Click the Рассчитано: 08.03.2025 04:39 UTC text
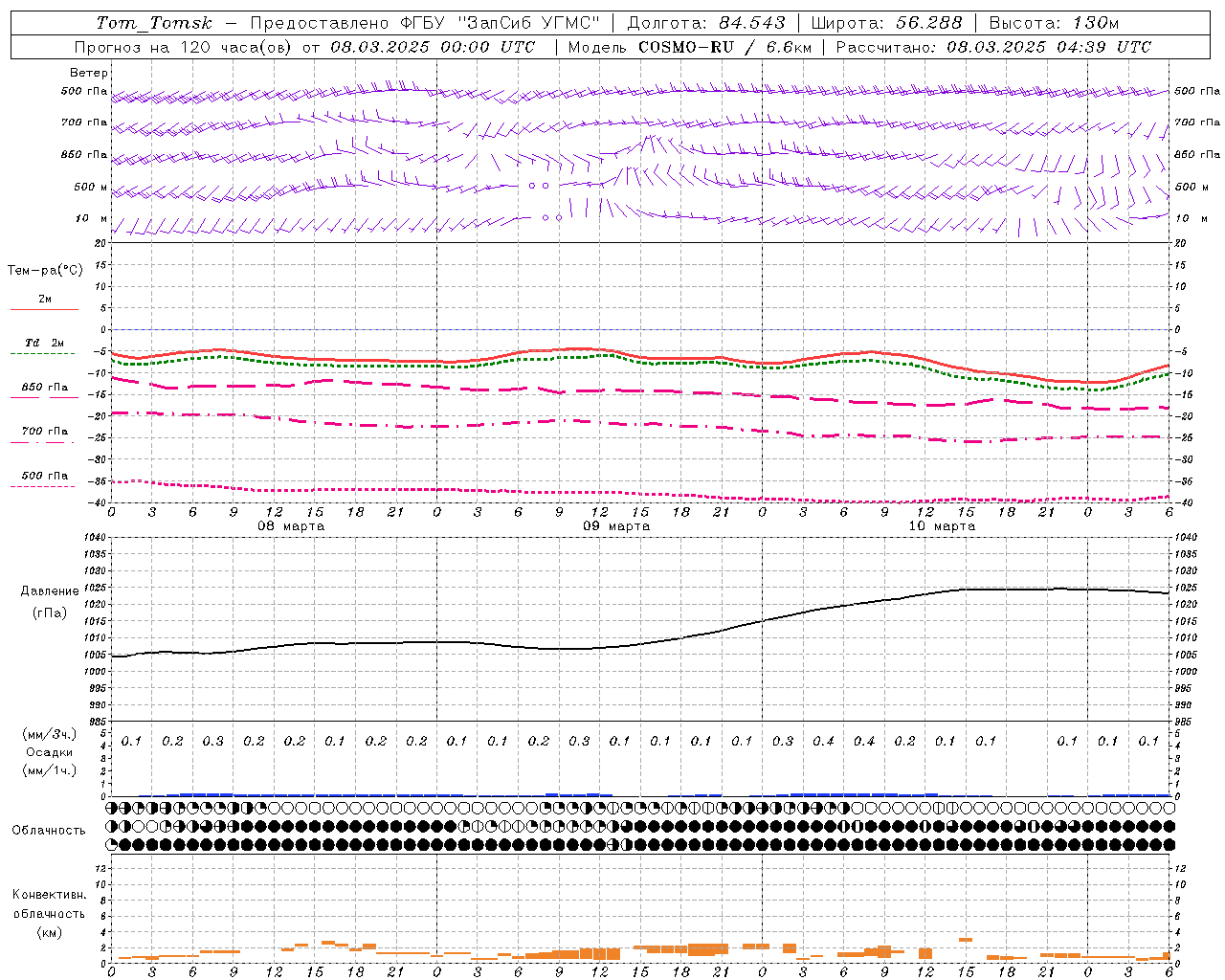 993,47
